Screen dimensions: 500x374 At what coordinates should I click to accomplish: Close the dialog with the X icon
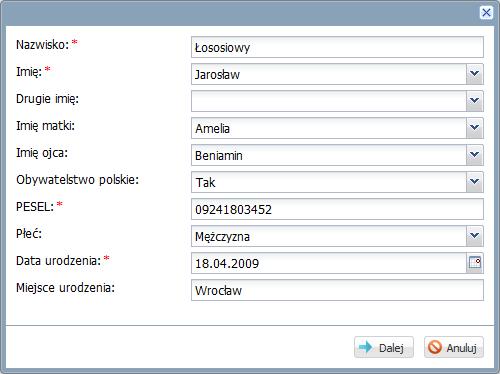[x=486, y=13]
